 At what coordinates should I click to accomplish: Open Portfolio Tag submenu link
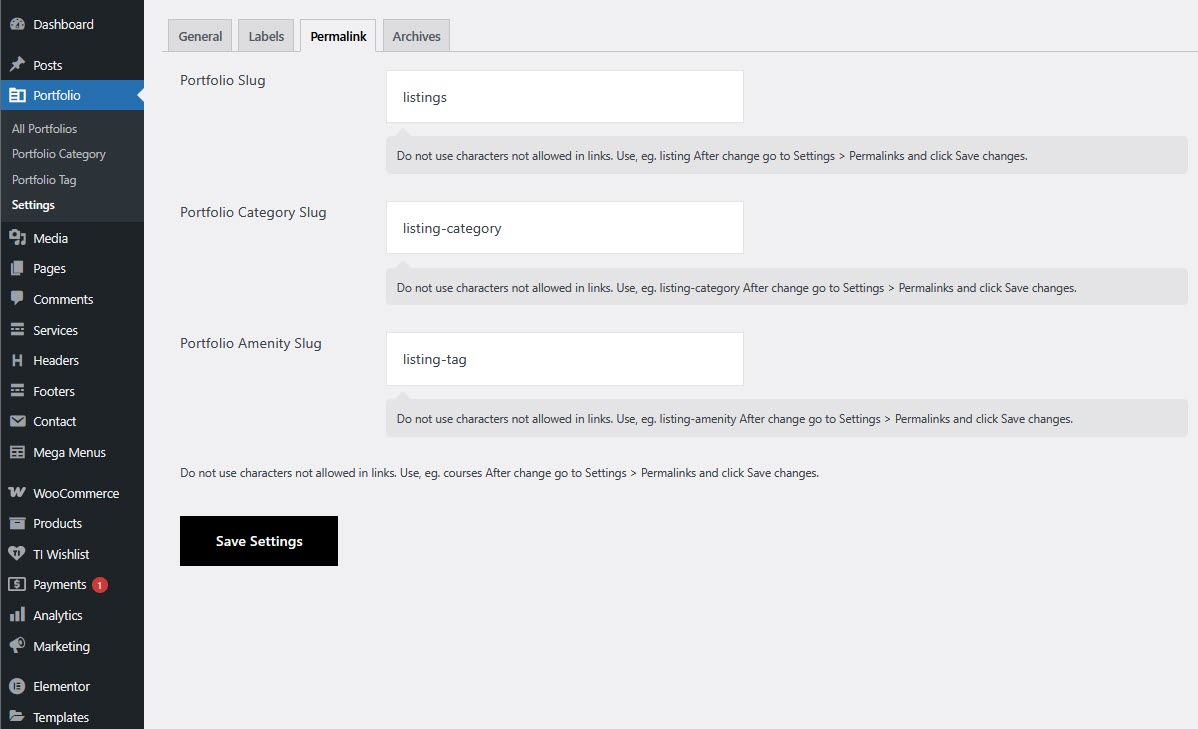pos(44,180)
